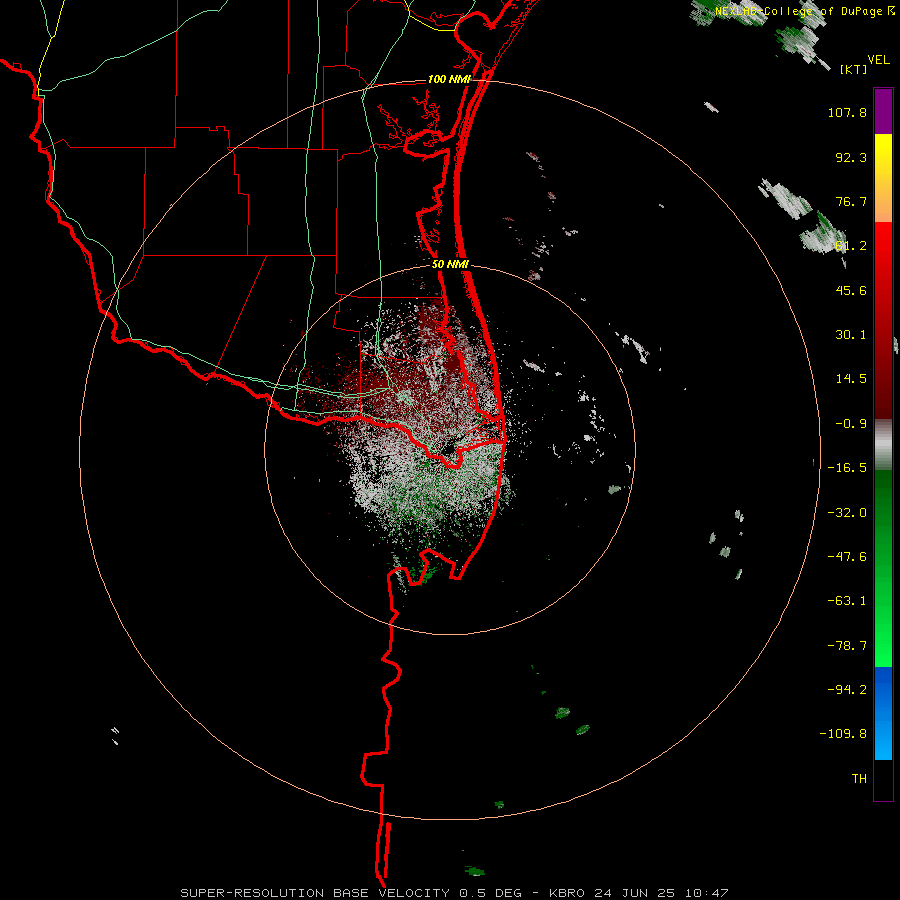Click the TH legend label

pos(859,779)
